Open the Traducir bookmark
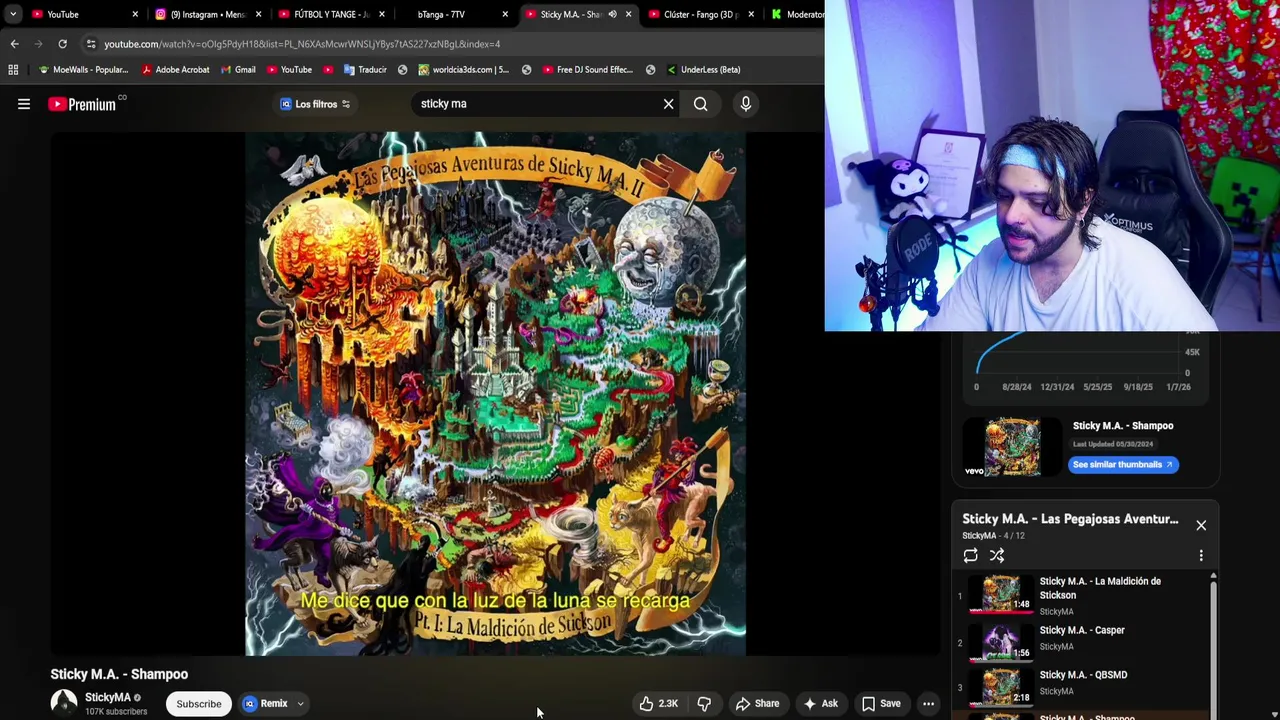Viewport: 1280px width, 720px height. [x=364, y=70]
